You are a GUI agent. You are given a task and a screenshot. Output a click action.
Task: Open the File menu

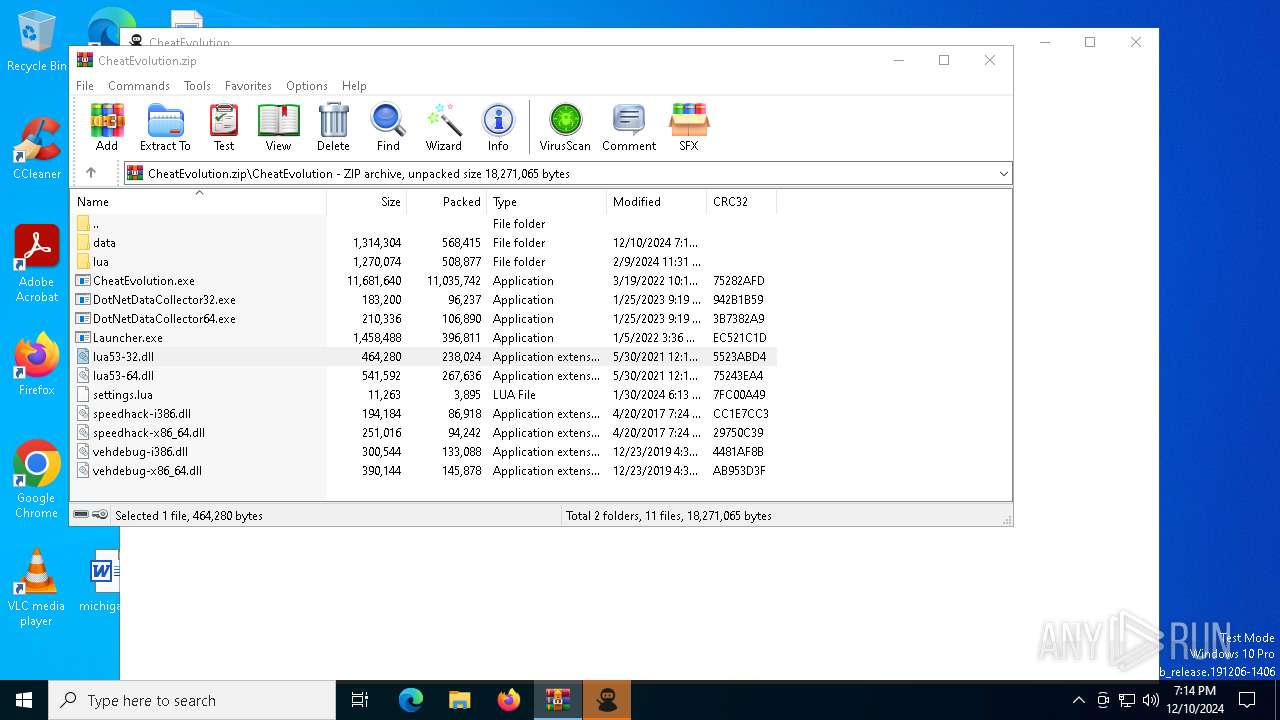click(85, 86)
